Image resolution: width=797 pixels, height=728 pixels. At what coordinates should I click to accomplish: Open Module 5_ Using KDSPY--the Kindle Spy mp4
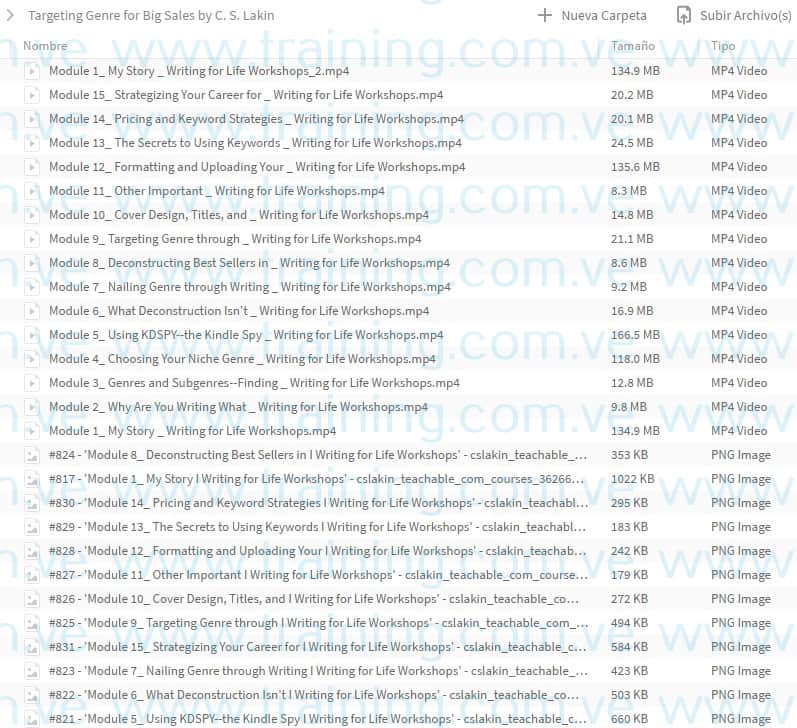coord(246,335)
